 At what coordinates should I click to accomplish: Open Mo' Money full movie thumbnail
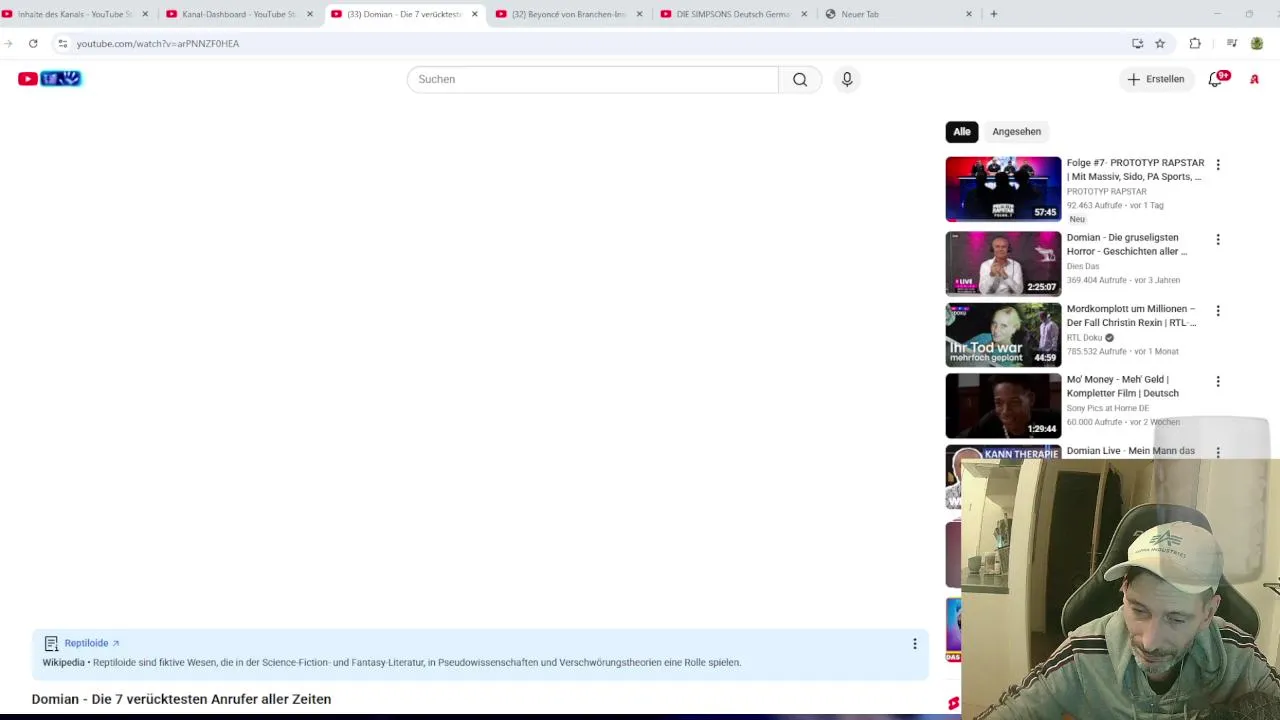tap(1003, 406)
